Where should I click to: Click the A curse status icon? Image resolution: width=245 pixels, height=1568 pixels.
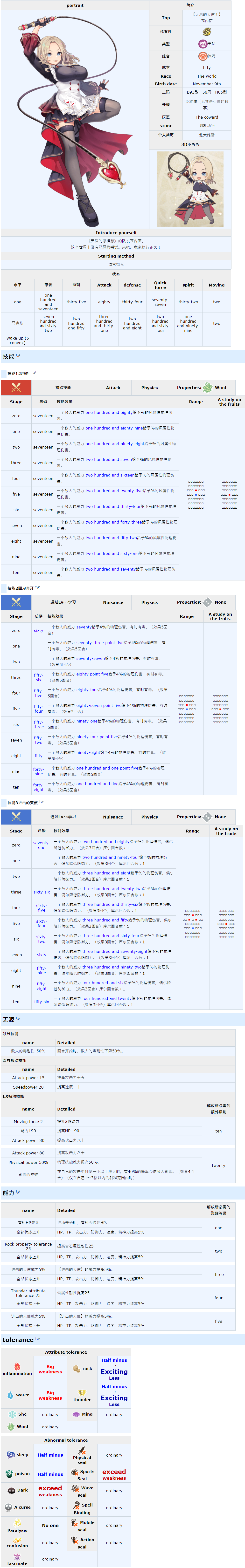(8, 1507)
